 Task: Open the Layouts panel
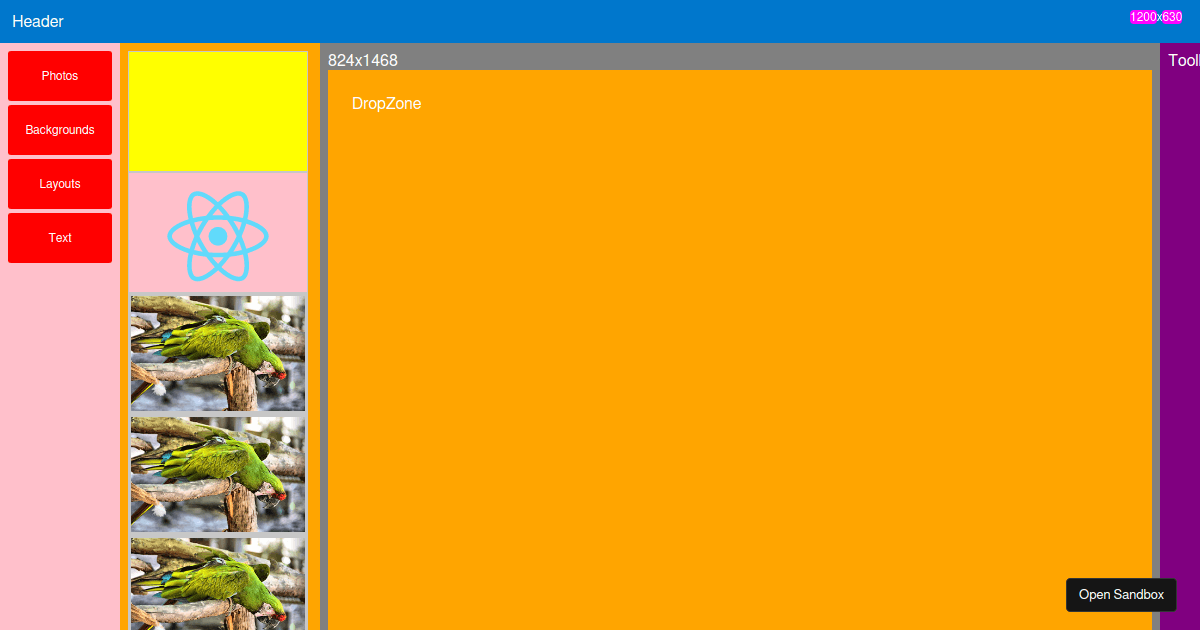[x=59, y=183]
